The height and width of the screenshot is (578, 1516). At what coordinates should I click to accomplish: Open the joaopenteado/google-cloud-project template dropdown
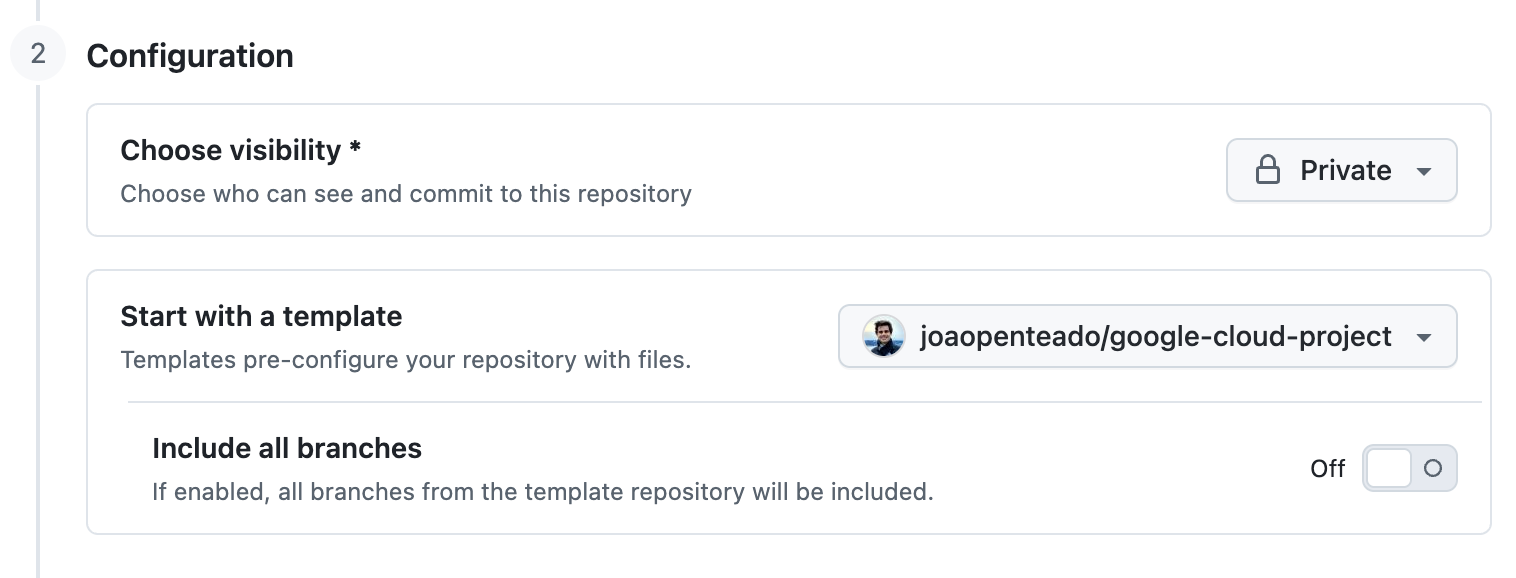point(1147,337)
